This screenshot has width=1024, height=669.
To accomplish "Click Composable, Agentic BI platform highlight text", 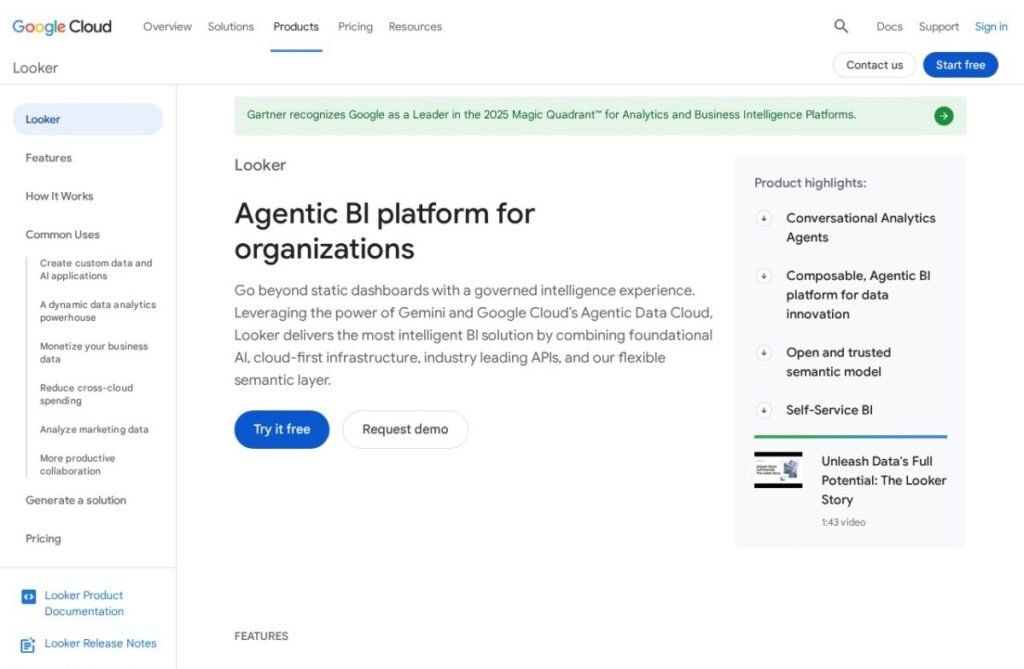I will tap(858, 295).
